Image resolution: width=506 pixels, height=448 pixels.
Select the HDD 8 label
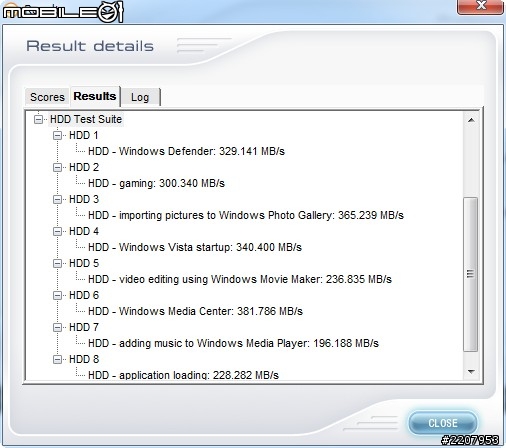84,359
